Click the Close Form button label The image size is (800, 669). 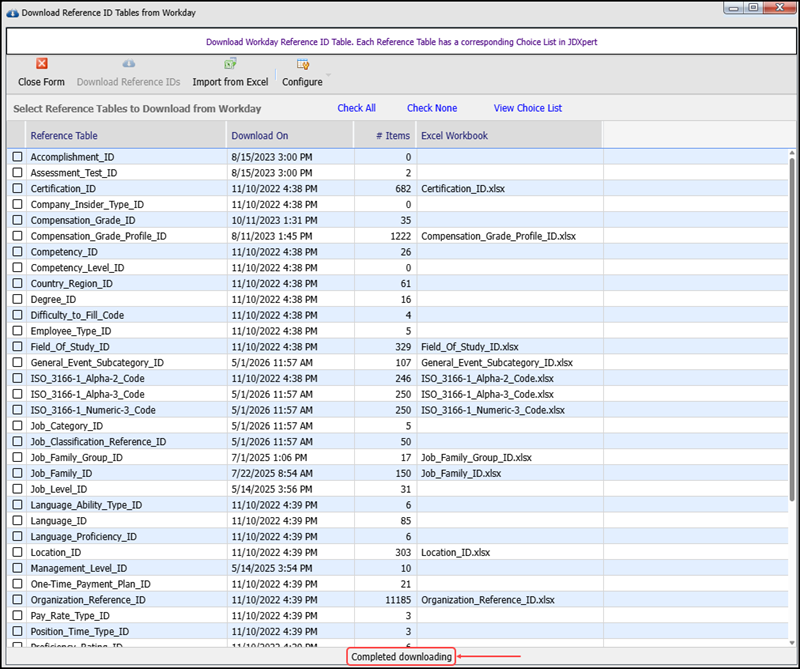41,82
